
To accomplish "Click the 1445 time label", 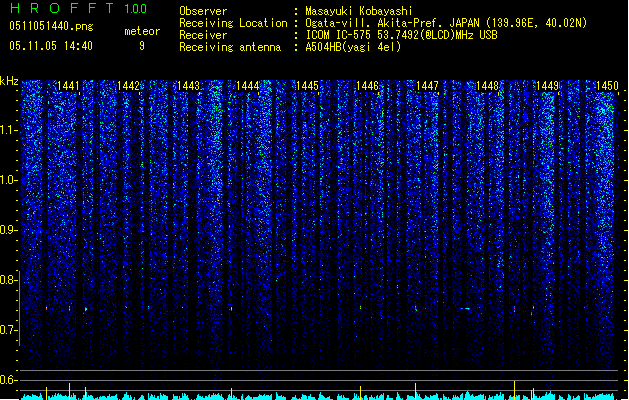I will tap(307, 86).
